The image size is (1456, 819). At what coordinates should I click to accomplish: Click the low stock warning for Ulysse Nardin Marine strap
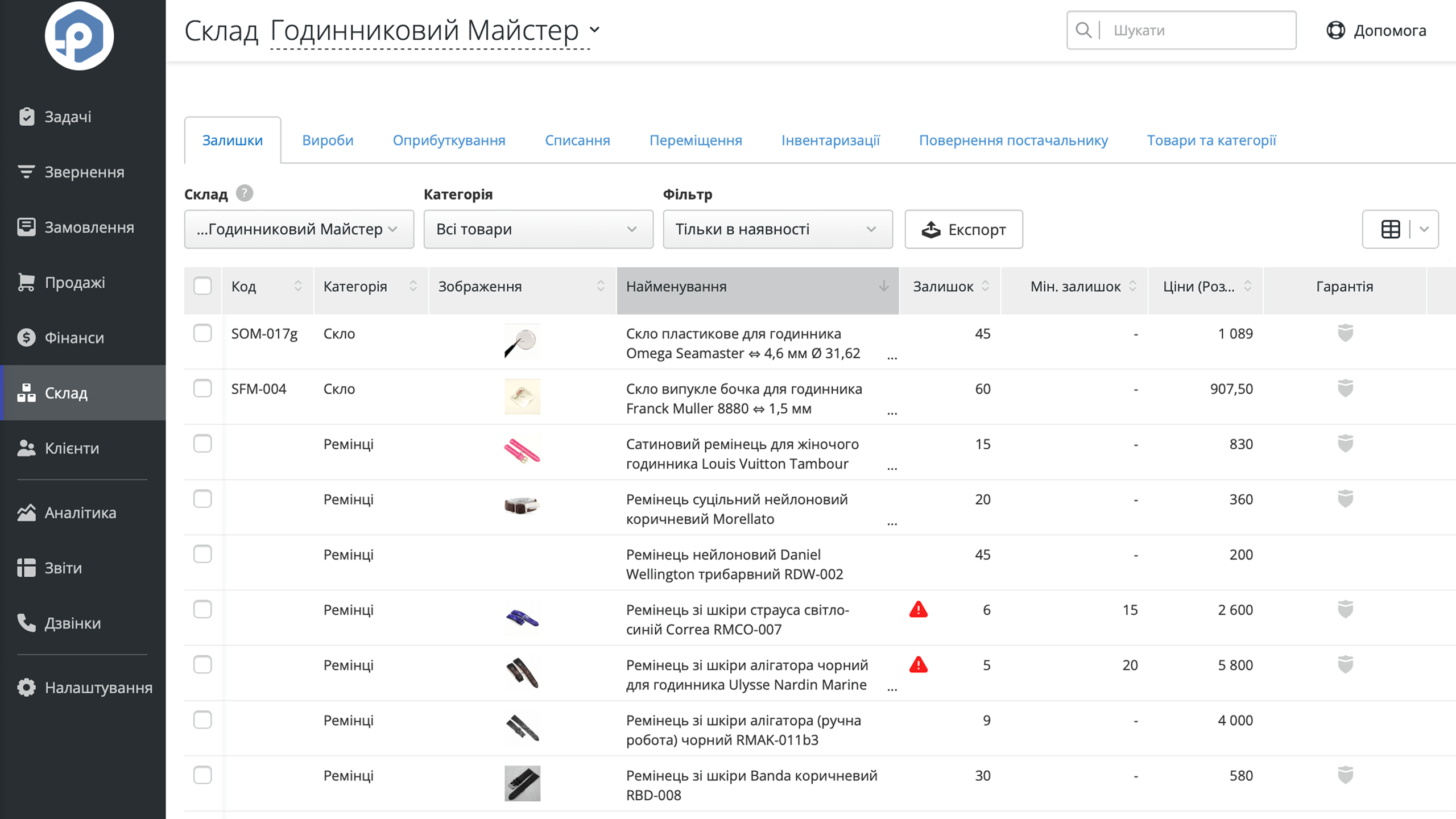pyautogui.click(x=919, y=664)
